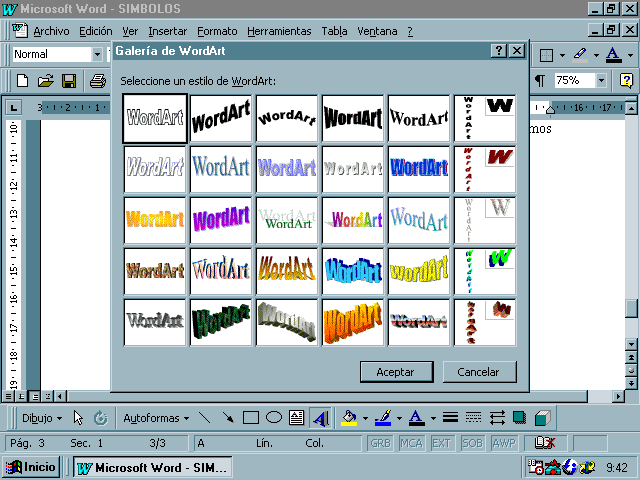Screen dimensions: 640x480
Task: Open the Formato menu
Action: tap(217, 31)
